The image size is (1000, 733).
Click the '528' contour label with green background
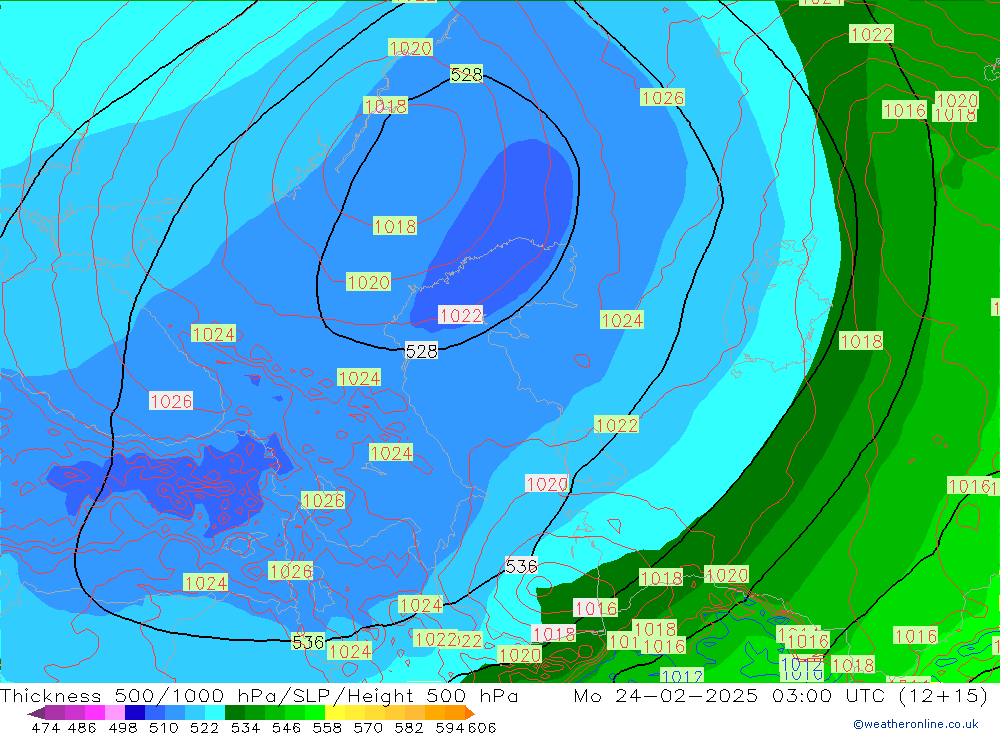tap(466, 75)
